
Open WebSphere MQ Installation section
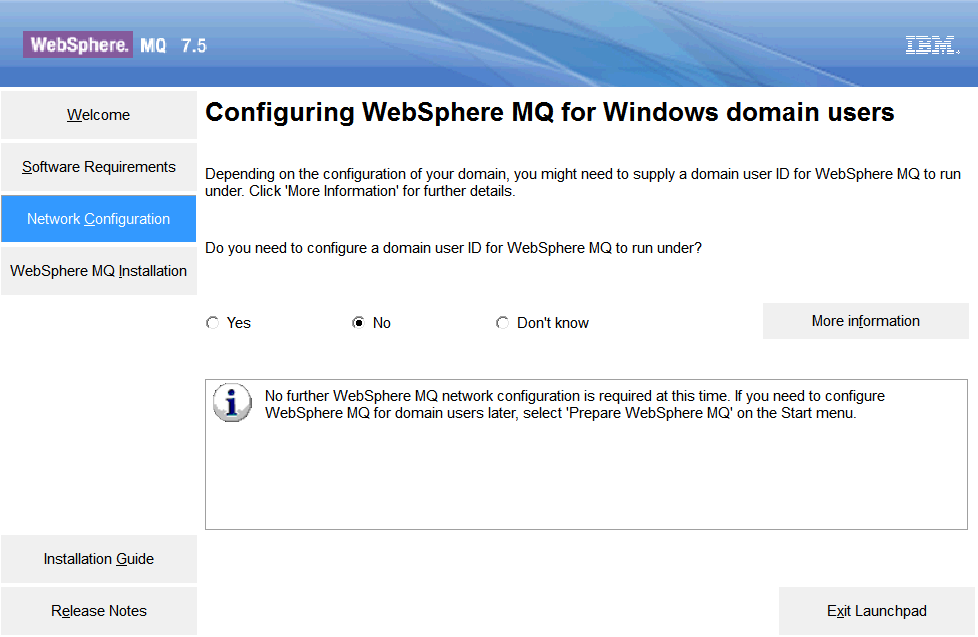click(x=99, y=271)
